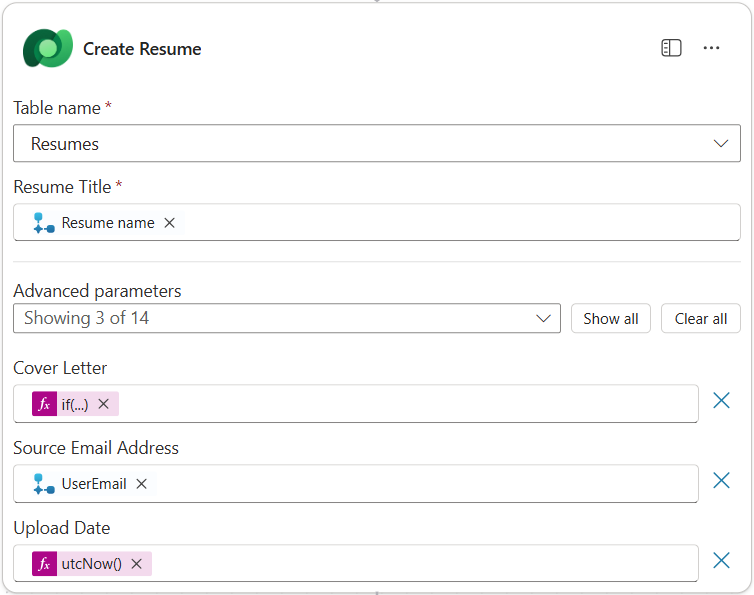Delete the Cover Letter parameter

721,401
